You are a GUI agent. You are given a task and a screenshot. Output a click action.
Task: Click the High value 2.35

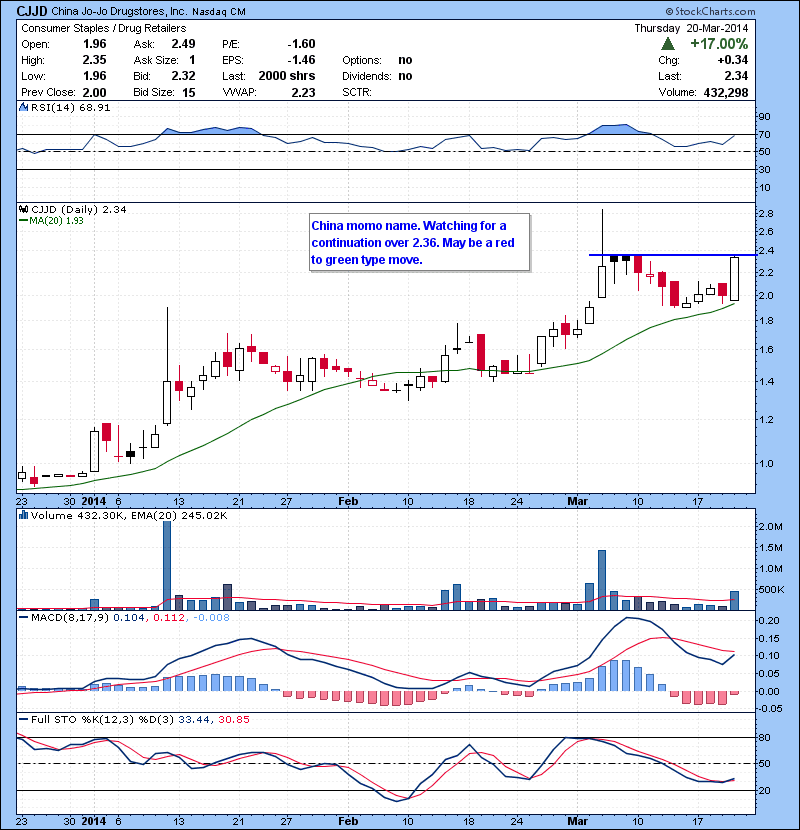coord(94,60)
